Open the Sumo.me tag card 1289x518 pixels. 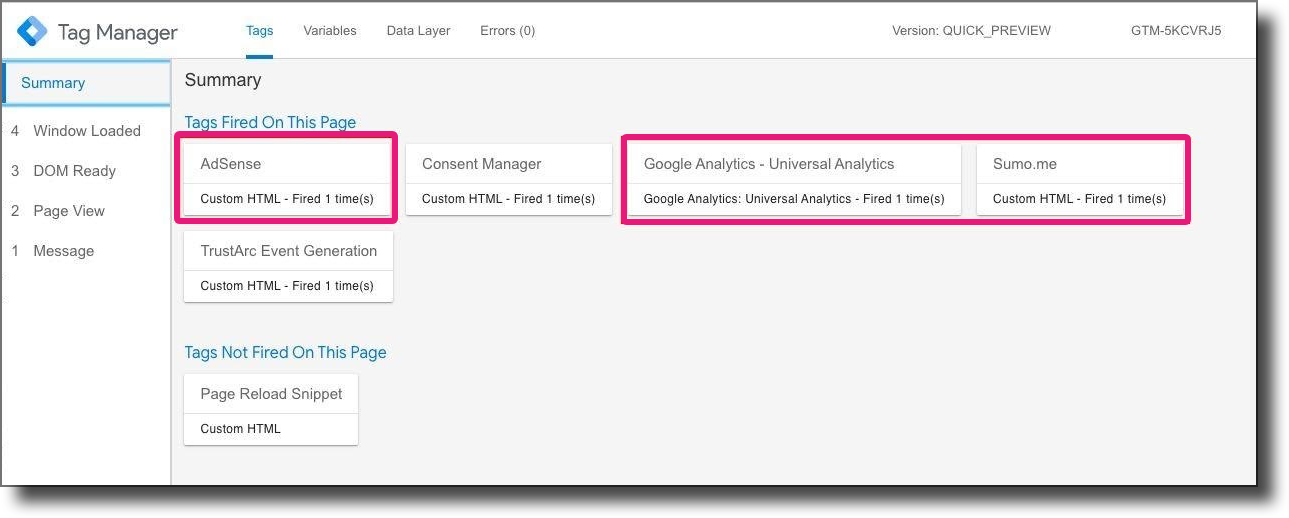1080,179
